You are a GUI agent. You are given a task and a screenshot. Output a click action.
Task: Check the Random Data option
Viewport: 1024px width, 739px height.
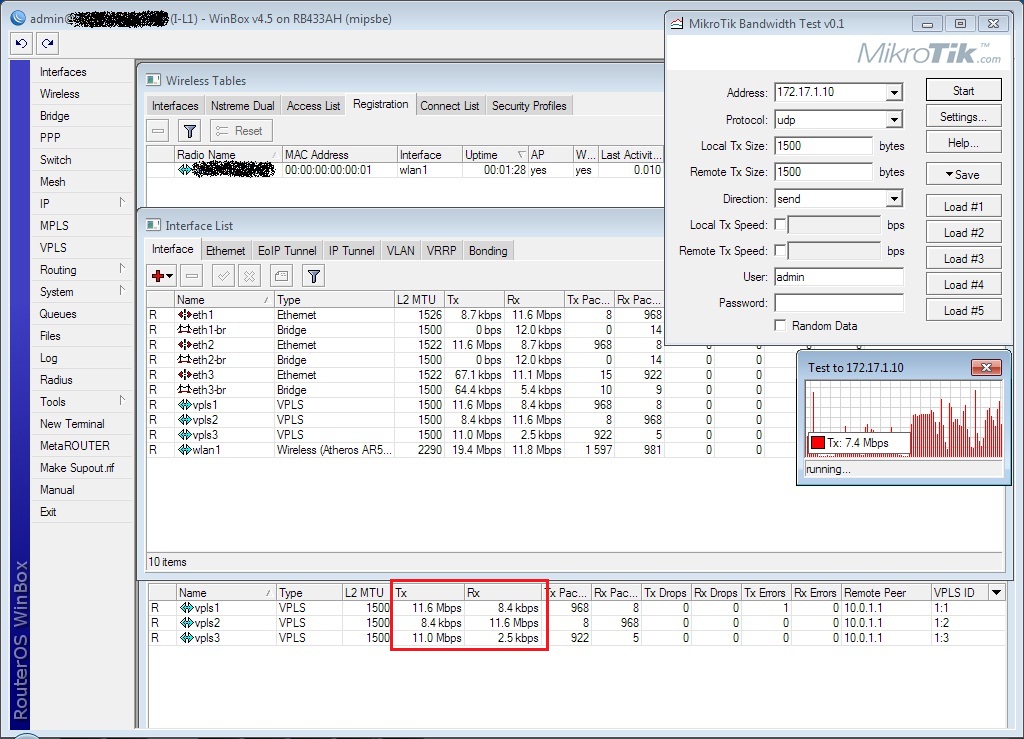pyautogui.click(x=780, y=326)
